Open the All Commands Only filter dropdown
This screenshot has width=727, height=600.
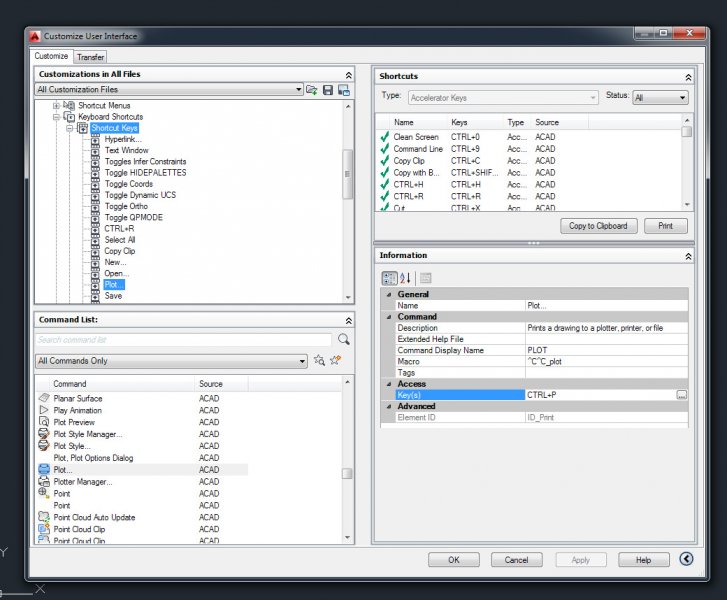click(x=302, y=361)
